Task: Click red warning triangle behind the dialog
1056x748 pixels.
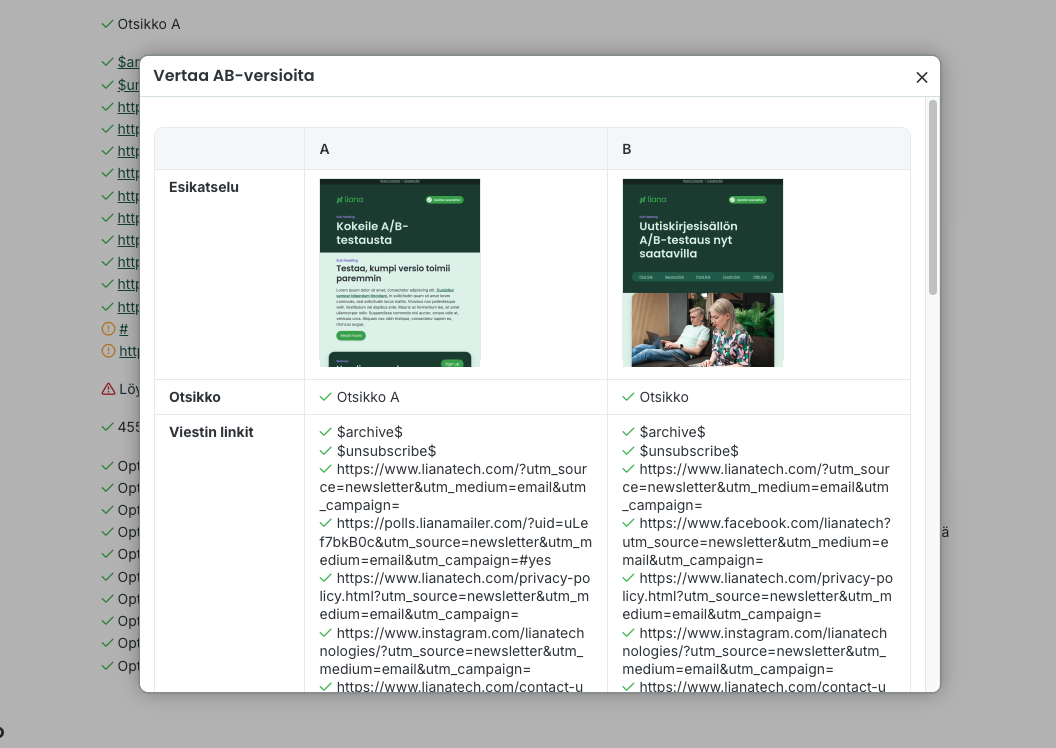Action: pos(108,389)
